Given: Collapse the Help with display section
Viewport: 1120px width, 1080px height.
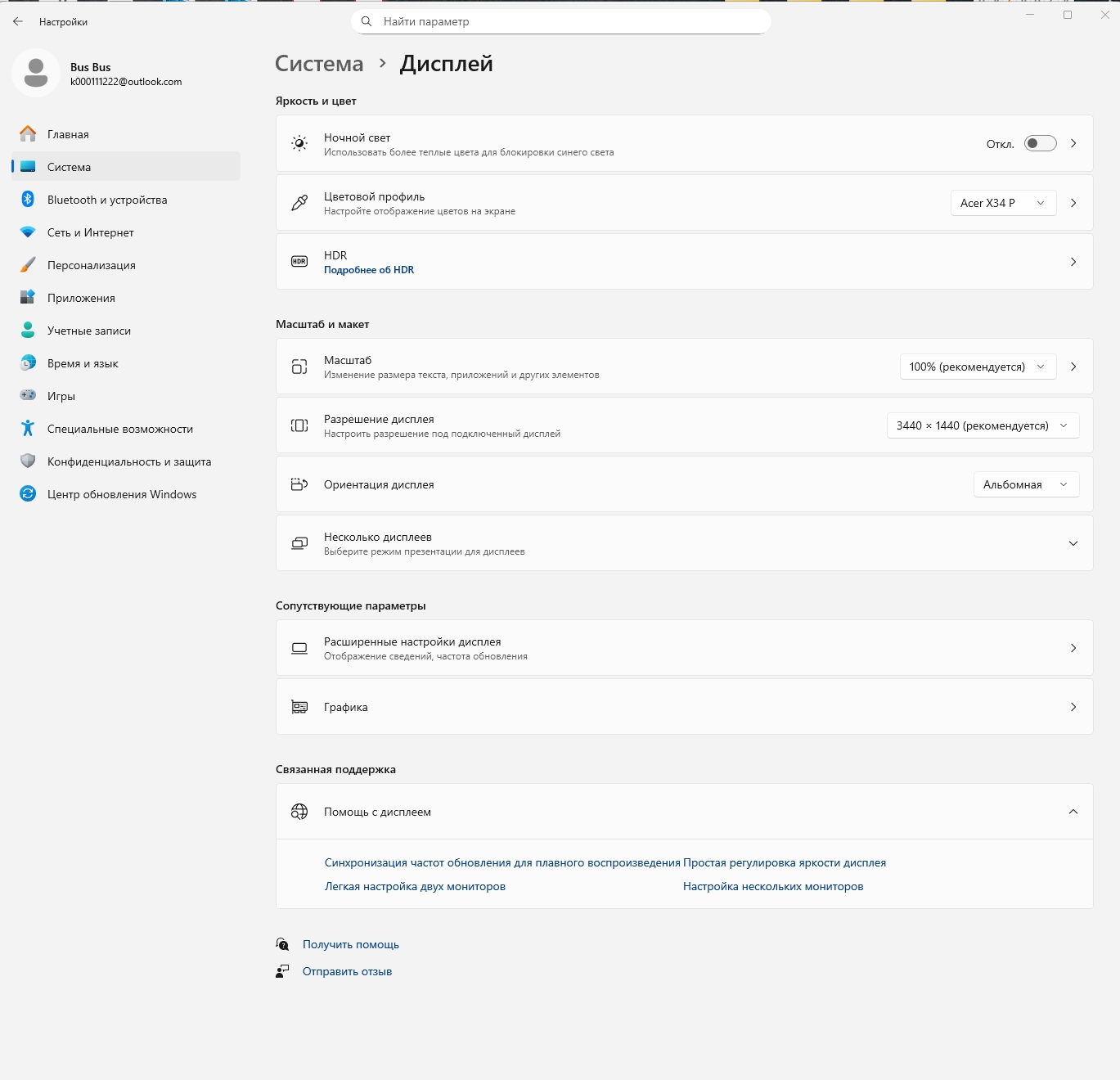Looking at the screenshot, I should pyautogui.click(x=1073, y=812).
